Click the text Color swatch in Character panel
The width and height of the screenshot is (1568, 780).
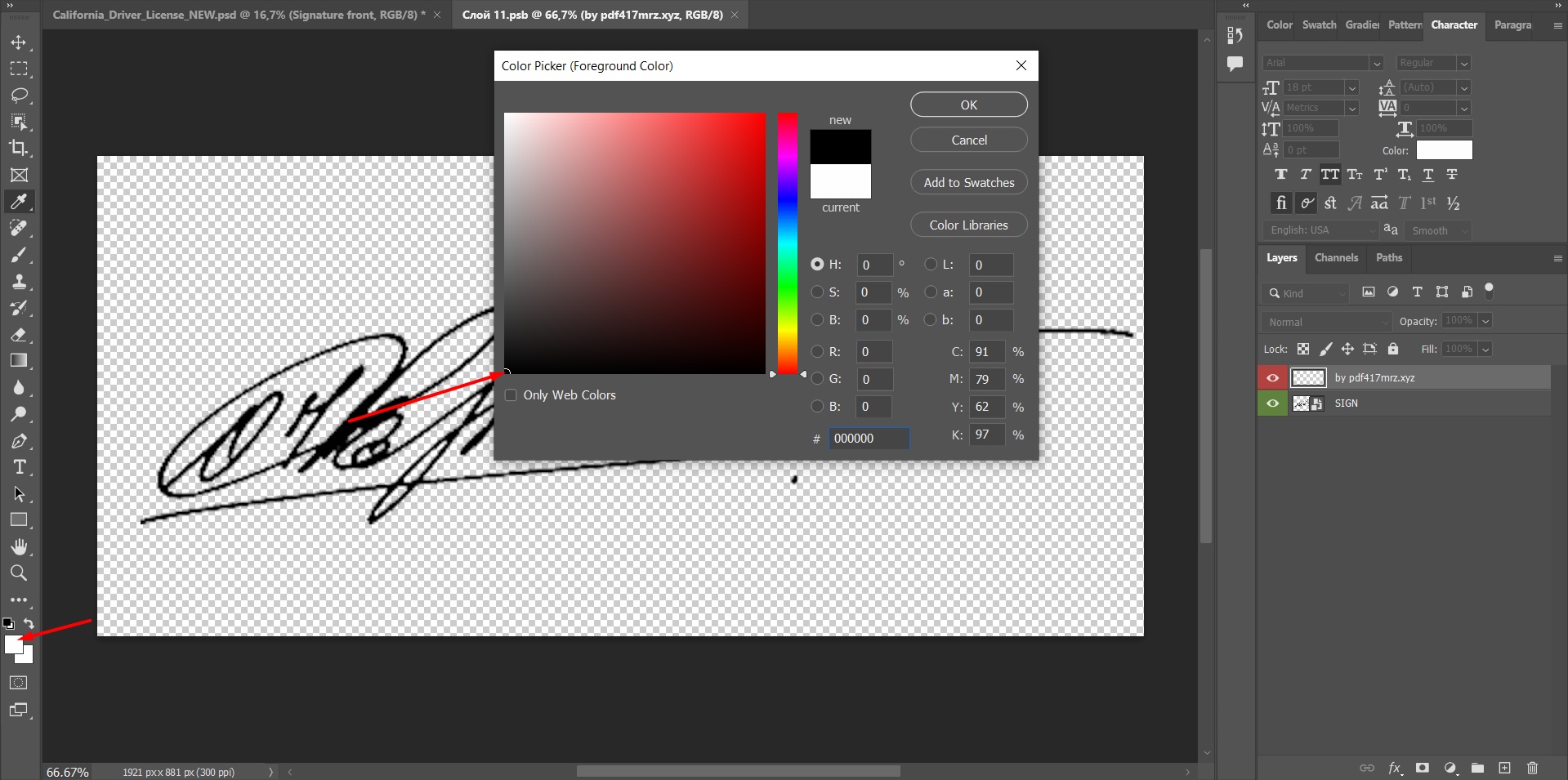(x=1443, y=150)
